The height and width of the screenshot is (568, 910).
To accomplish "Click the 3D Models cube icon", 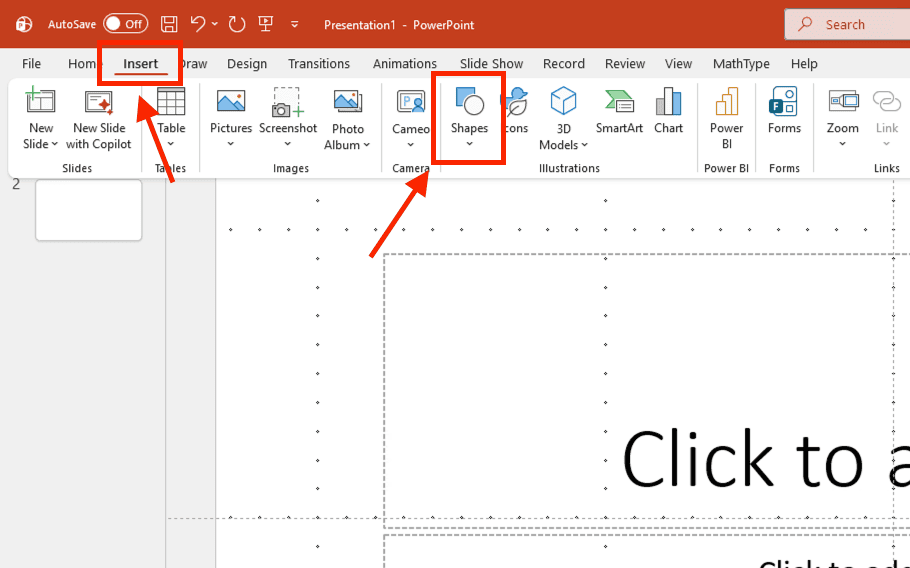I will [563, 101].
